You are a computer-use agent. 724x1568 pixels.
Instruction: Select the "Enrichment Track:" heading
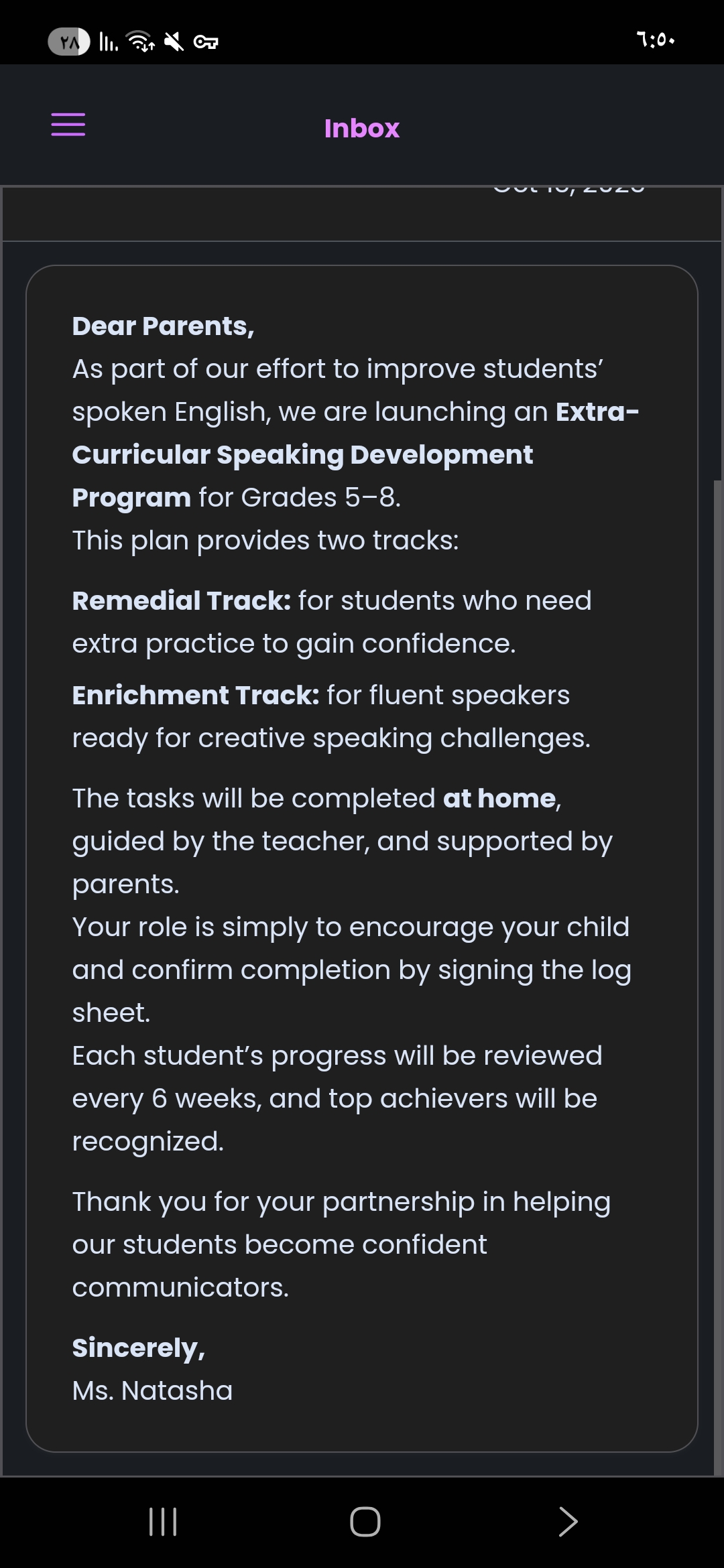(x=196, y=696)
